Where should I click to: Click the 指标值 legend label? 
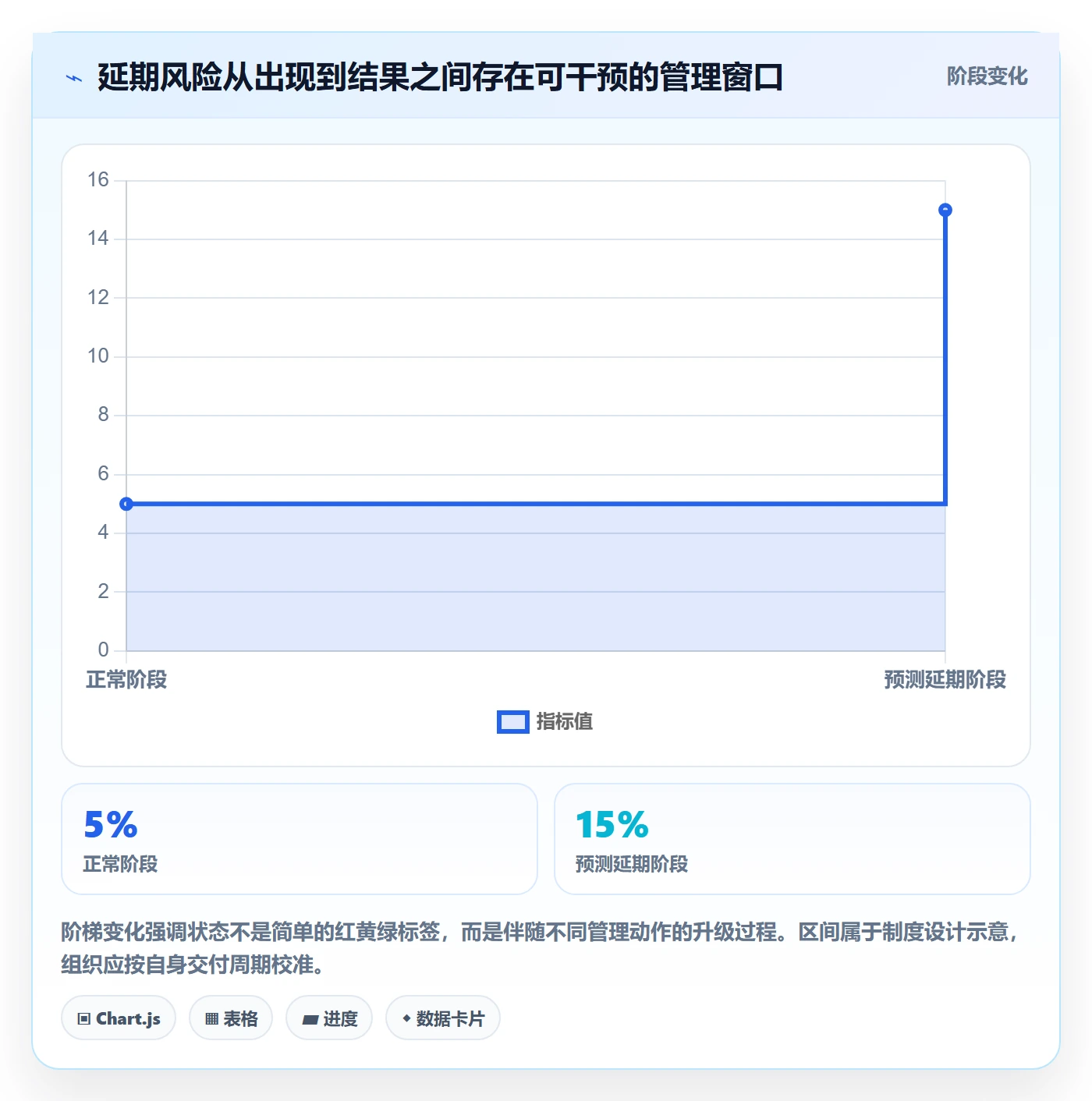[565, 722]
